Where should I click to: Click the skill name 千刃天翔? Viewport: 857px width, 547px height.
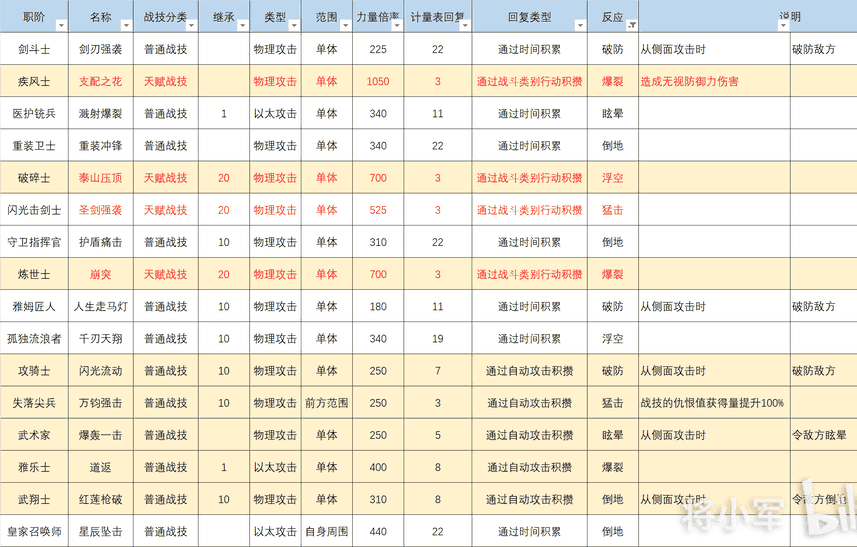101,339
